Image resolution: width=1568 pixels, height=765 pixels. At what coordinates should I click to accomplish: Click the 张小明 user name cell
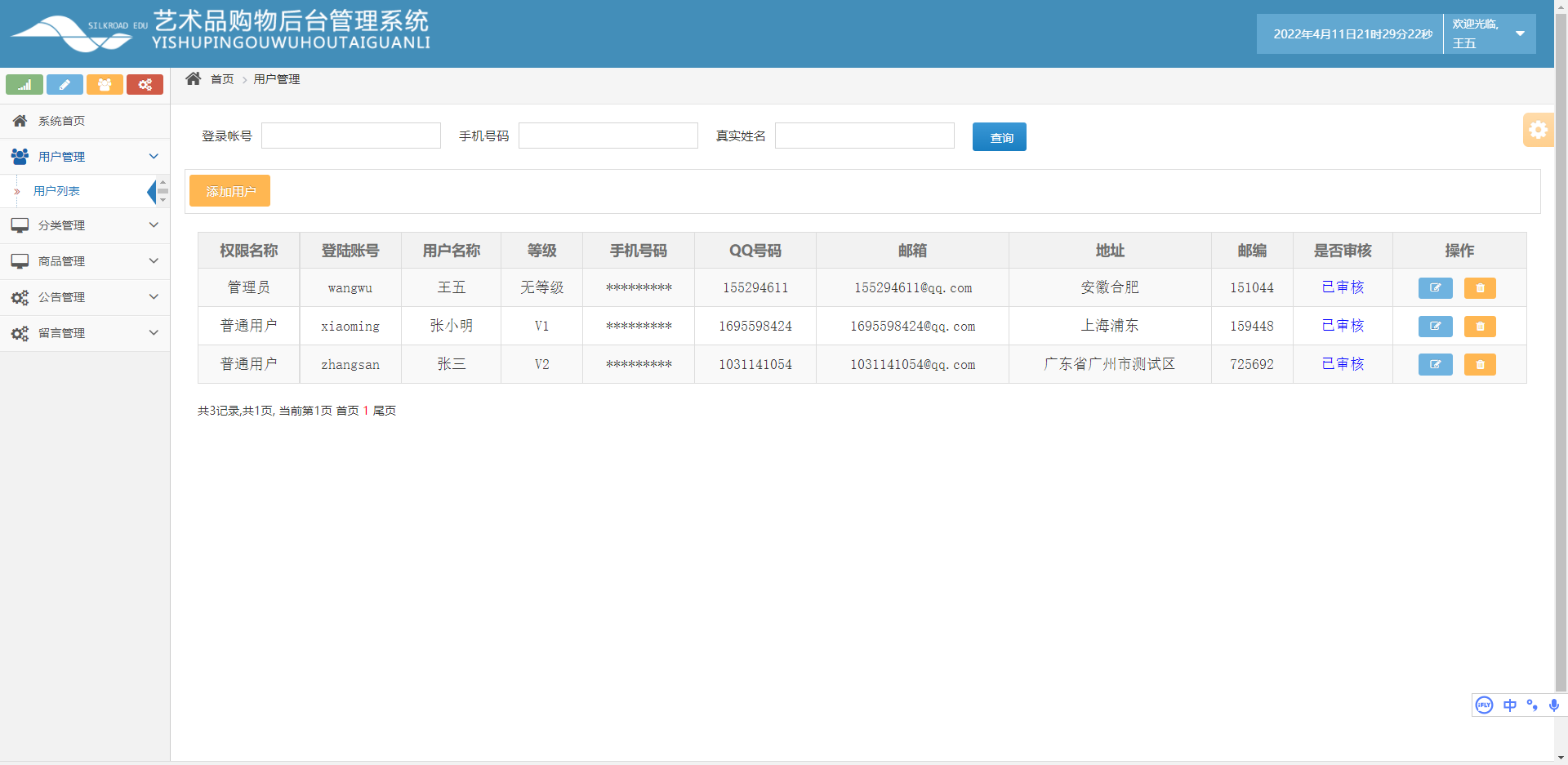(x=451, y=326)
